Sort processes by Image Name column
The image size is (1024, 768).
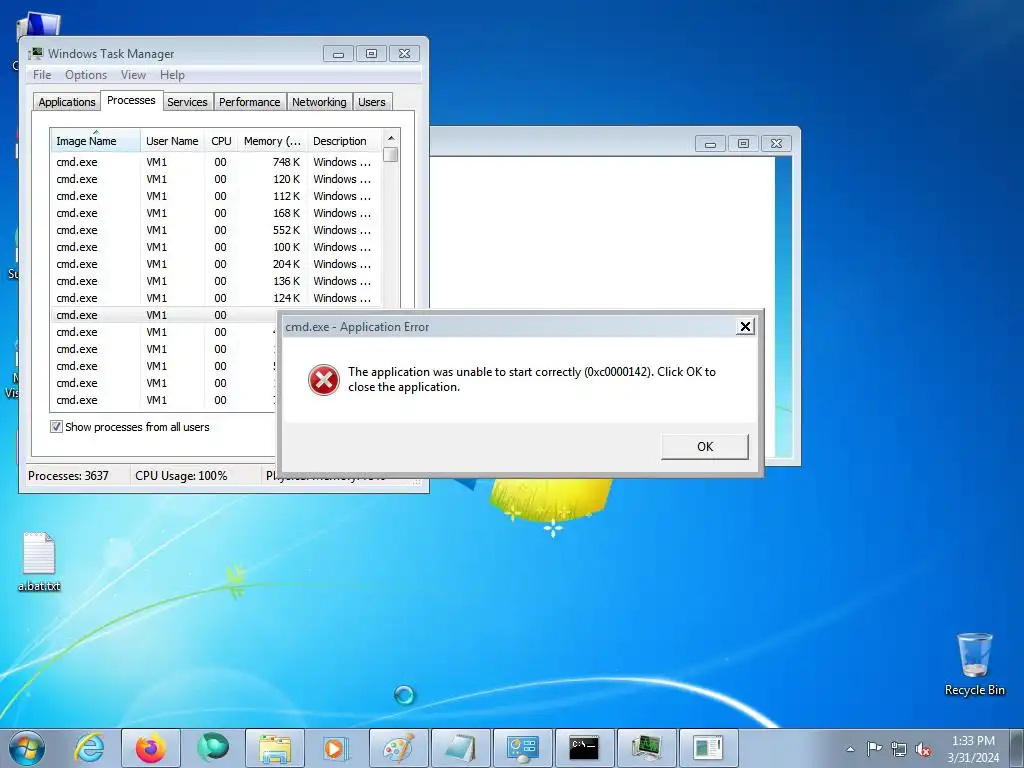tap(95, 141)
